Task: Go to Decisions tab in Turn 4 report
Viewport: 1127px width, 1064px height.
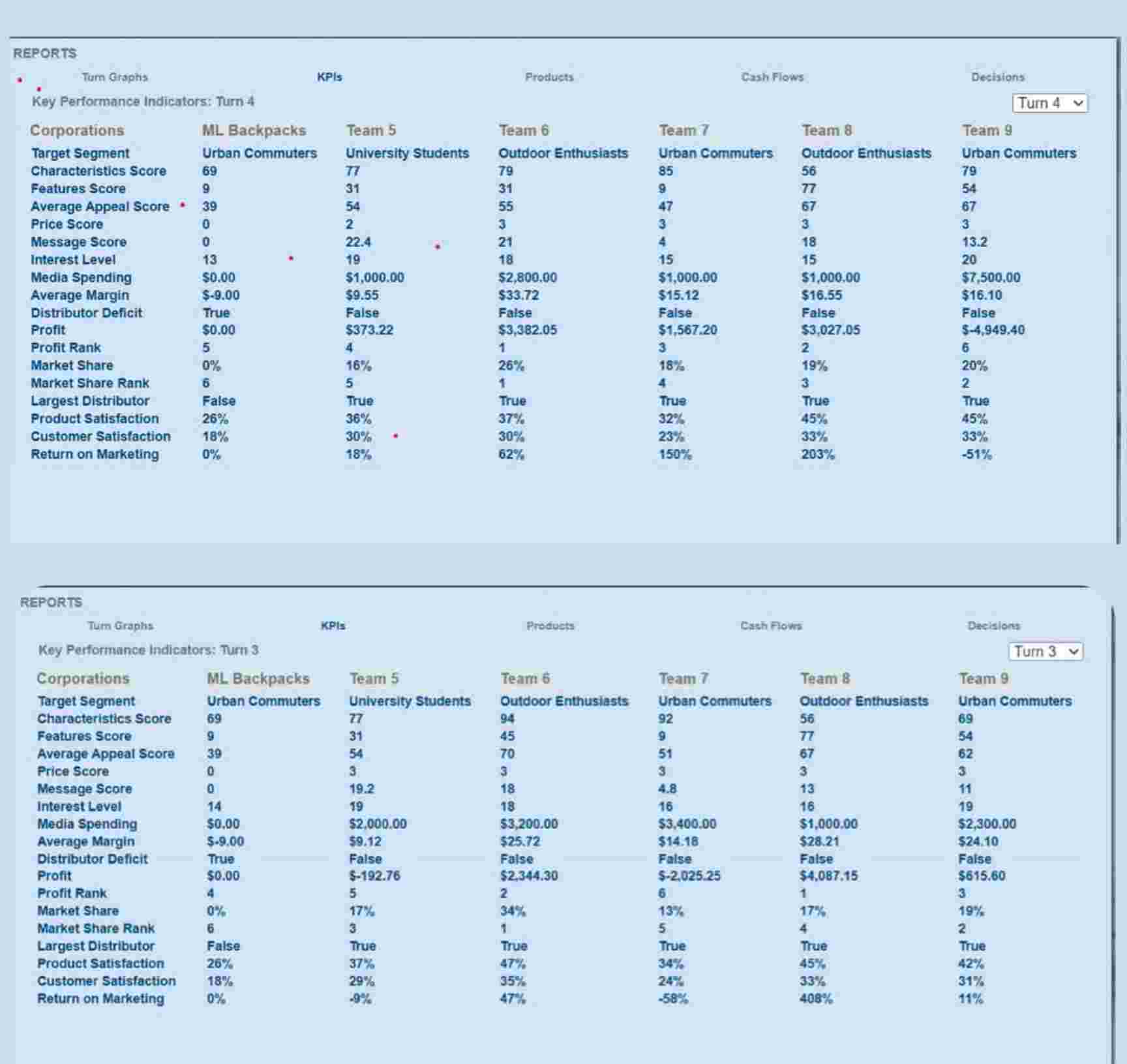Action: tap(997, 77)
